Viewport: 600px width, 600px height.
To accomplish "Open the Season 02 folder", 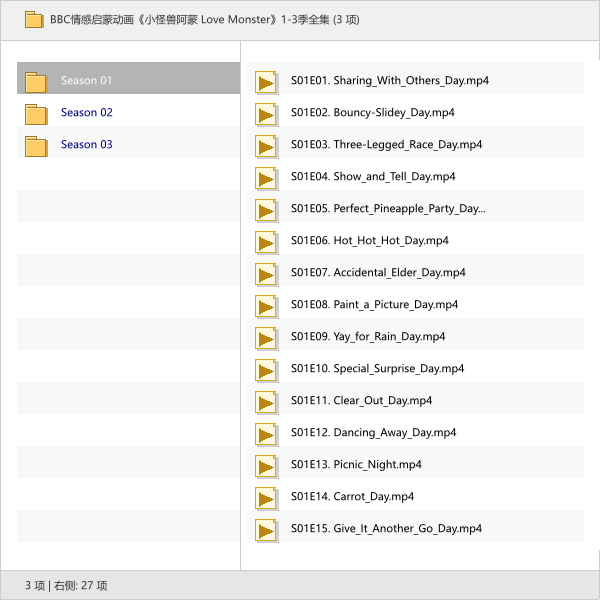I will click(x=86, y=113).
